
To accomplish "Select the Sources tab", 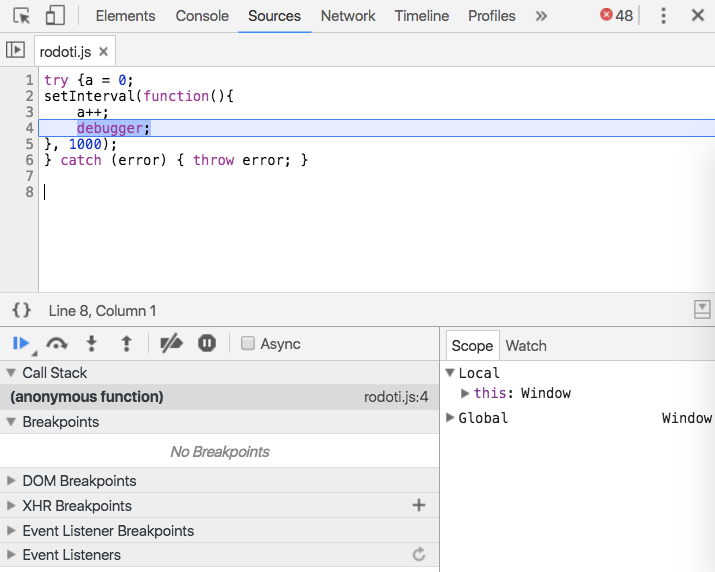I will pos(275,16).
